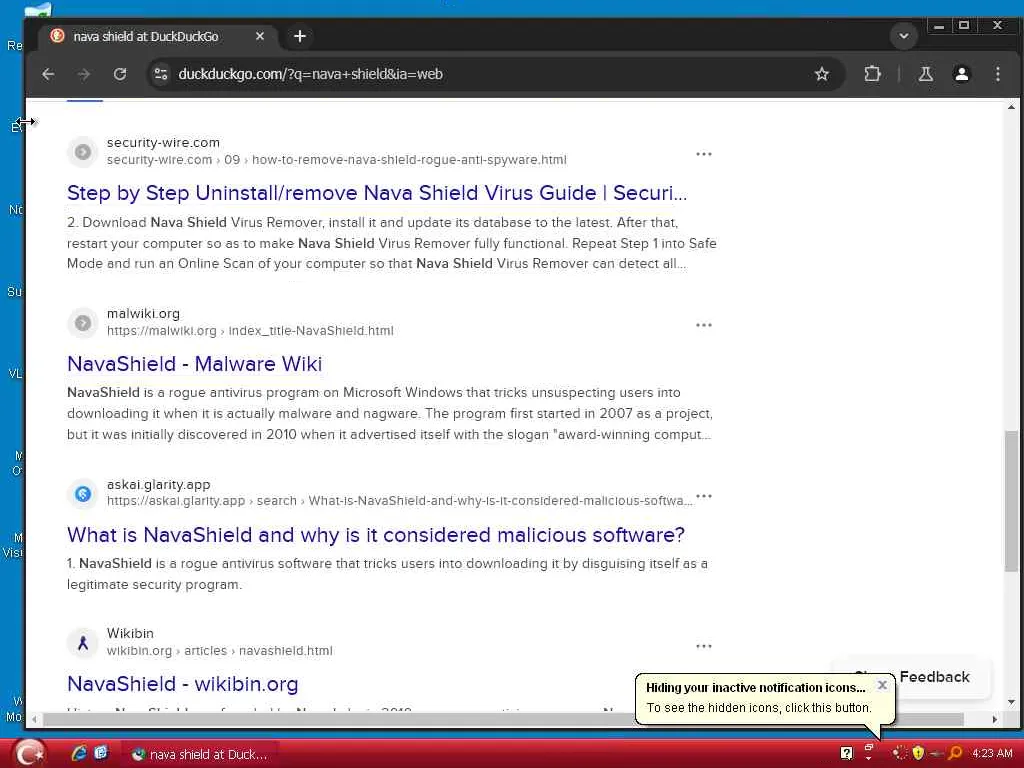This screenshot has width=1024, height=768.
Task: Open the Chrome Labs flask icon
Action: (x=925, y=74)
